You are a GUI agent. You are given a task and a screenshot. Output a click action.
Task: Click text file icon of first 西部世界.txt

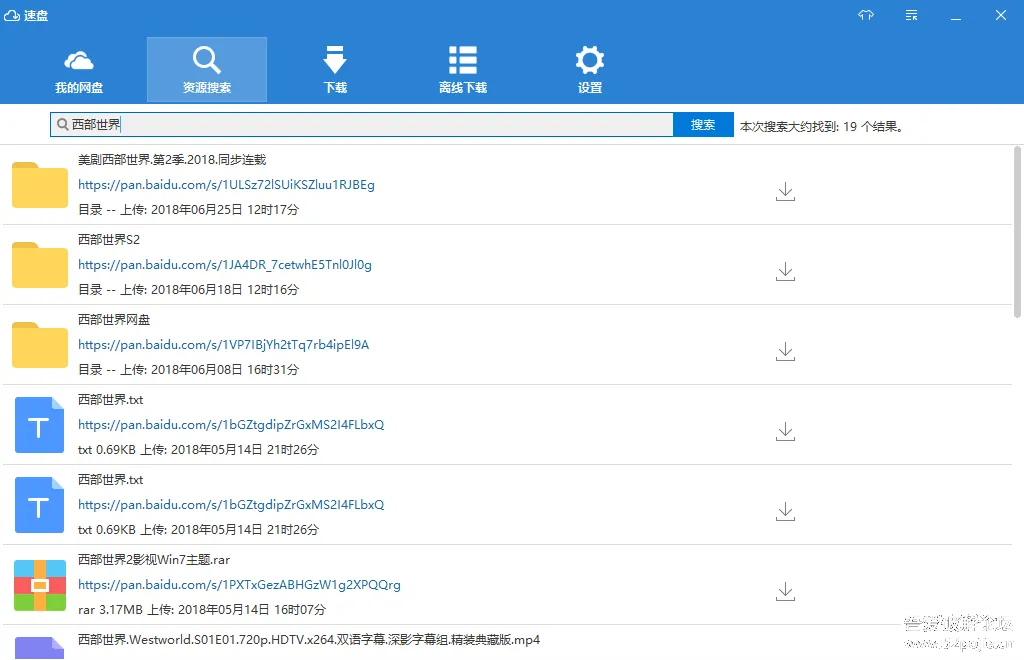click(39, 425)
